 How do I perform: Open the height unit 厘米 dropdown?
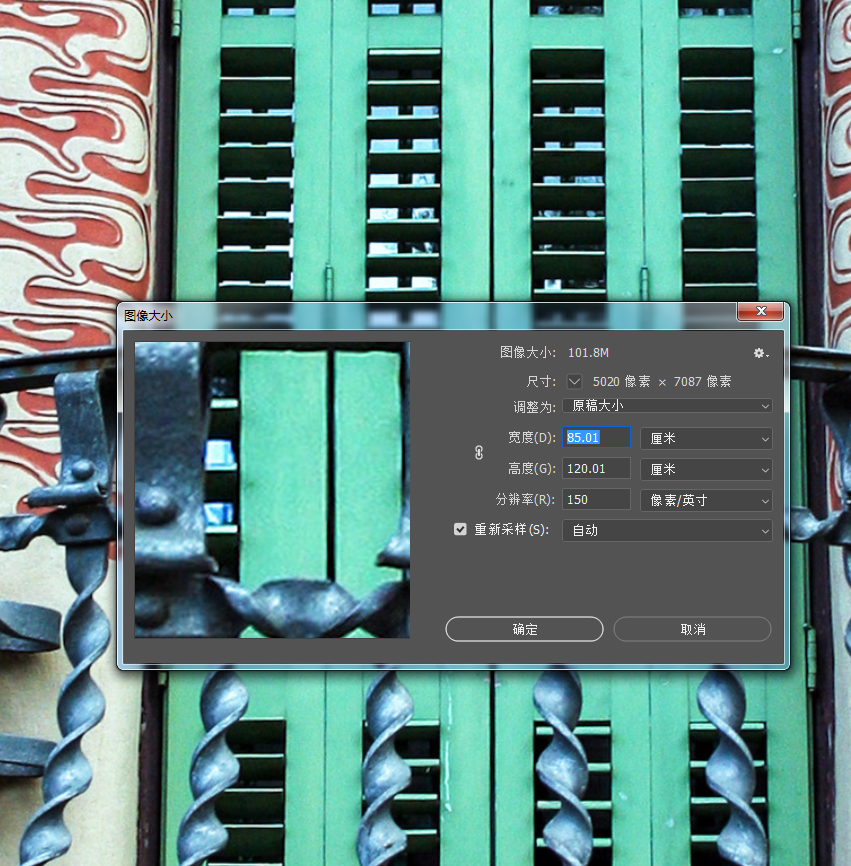point(706,469)
